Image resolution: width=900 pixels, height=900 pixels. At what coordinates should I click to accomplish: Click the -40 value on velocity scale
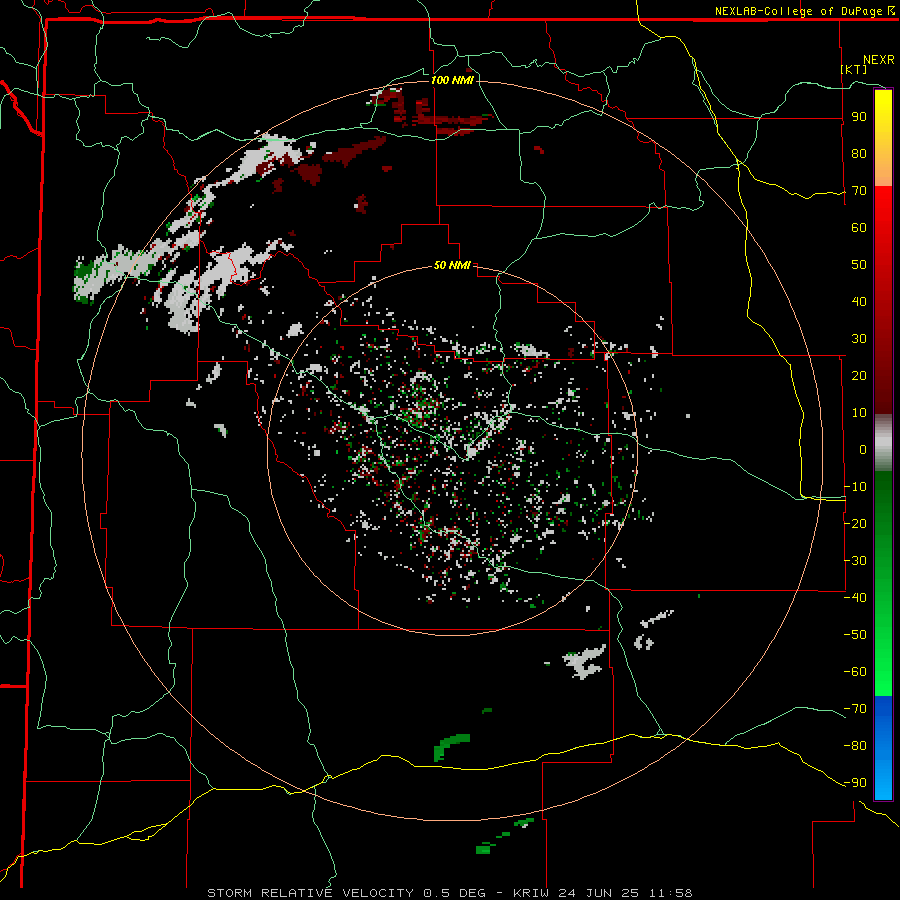(x=855, y=598)
